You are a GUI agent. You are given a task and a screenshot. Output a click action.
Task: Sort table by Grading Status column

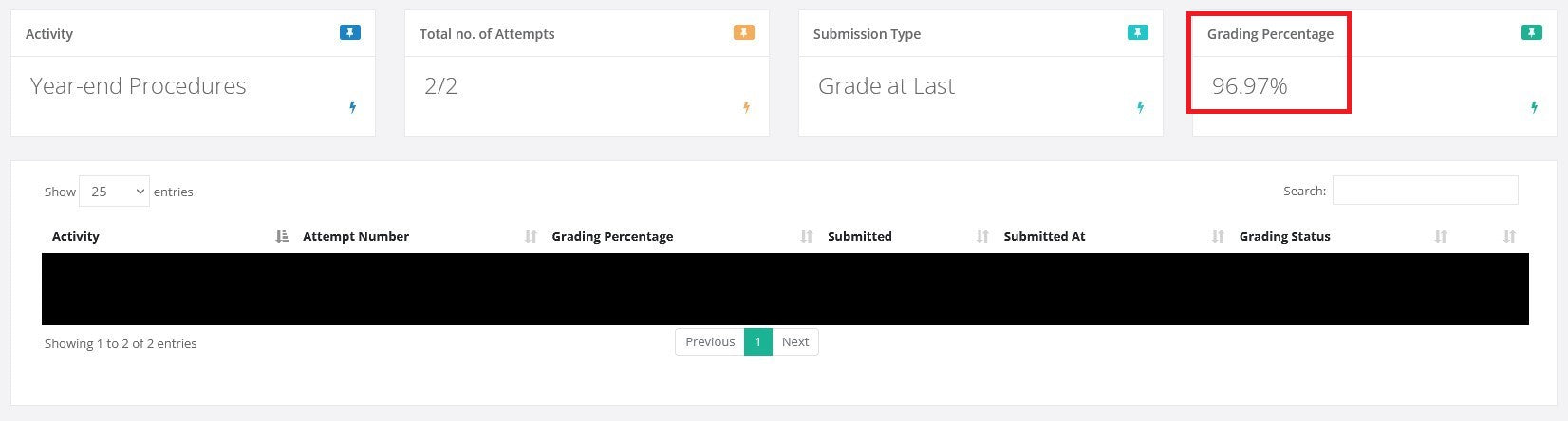click(x=1284, y=237)
